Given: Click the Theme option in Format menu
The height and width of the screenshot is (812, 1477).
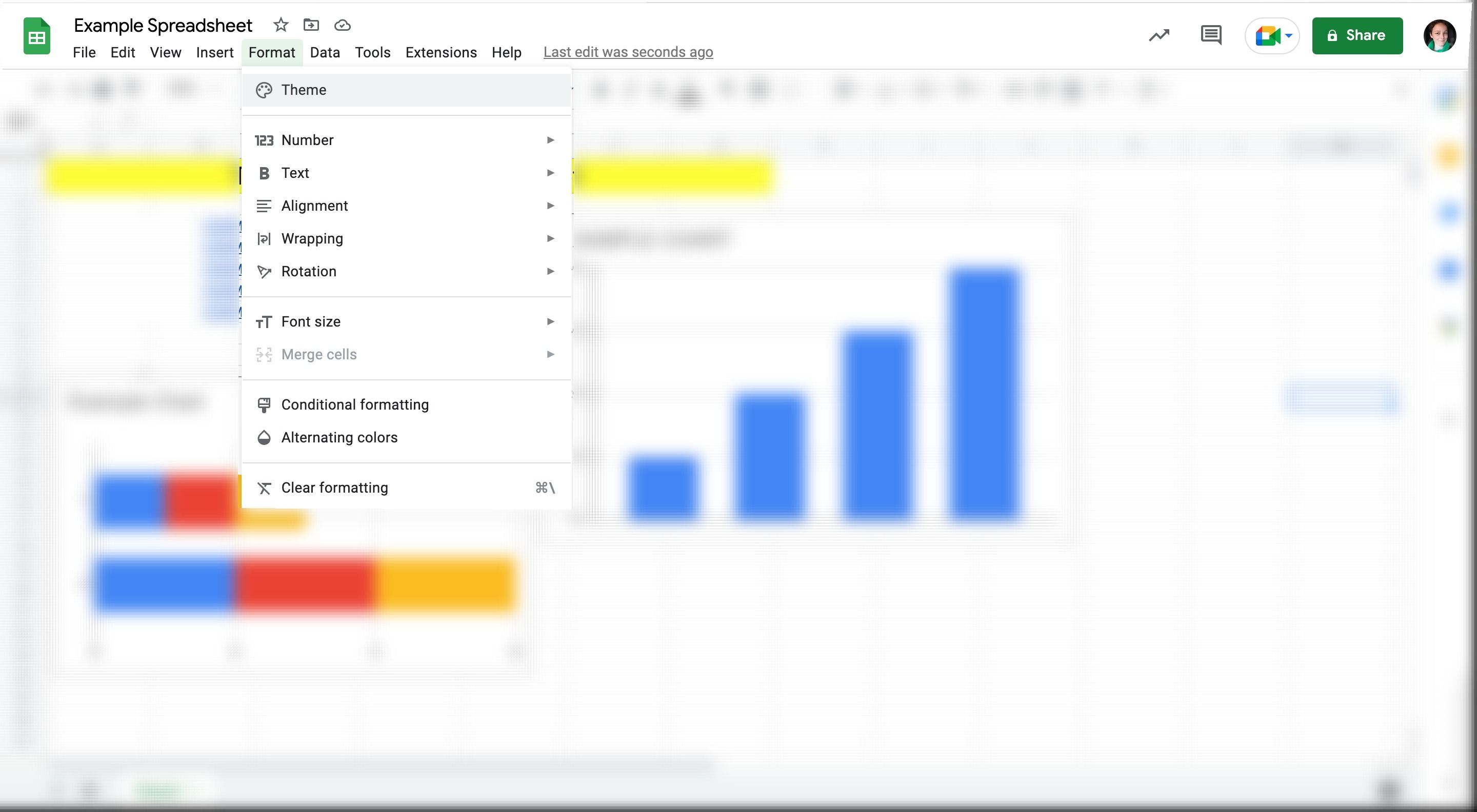Looking at the screenshot, I should pyautogui.click(x=303, y=90).
